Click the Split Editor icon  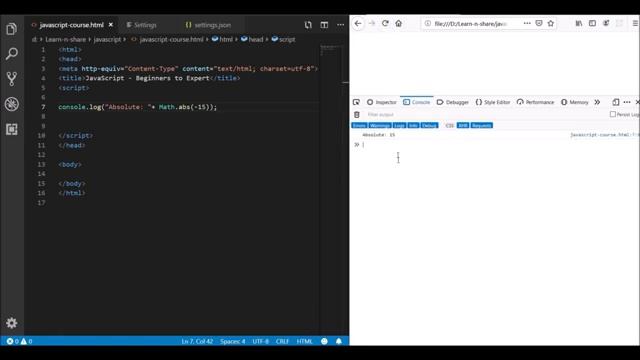tap(324, 25)
